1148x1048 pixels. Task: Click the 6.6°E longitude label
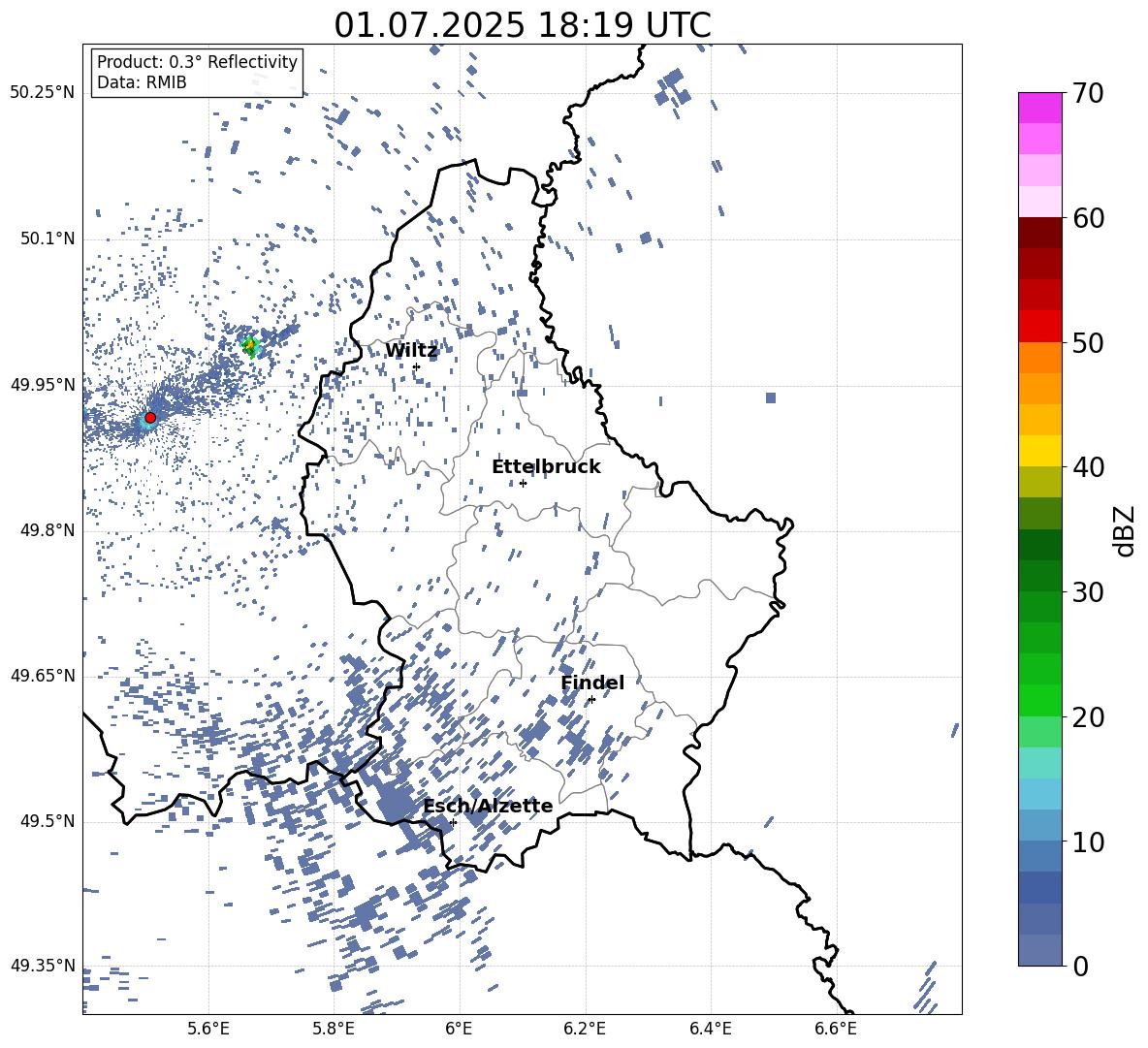tap(836, 1029)
